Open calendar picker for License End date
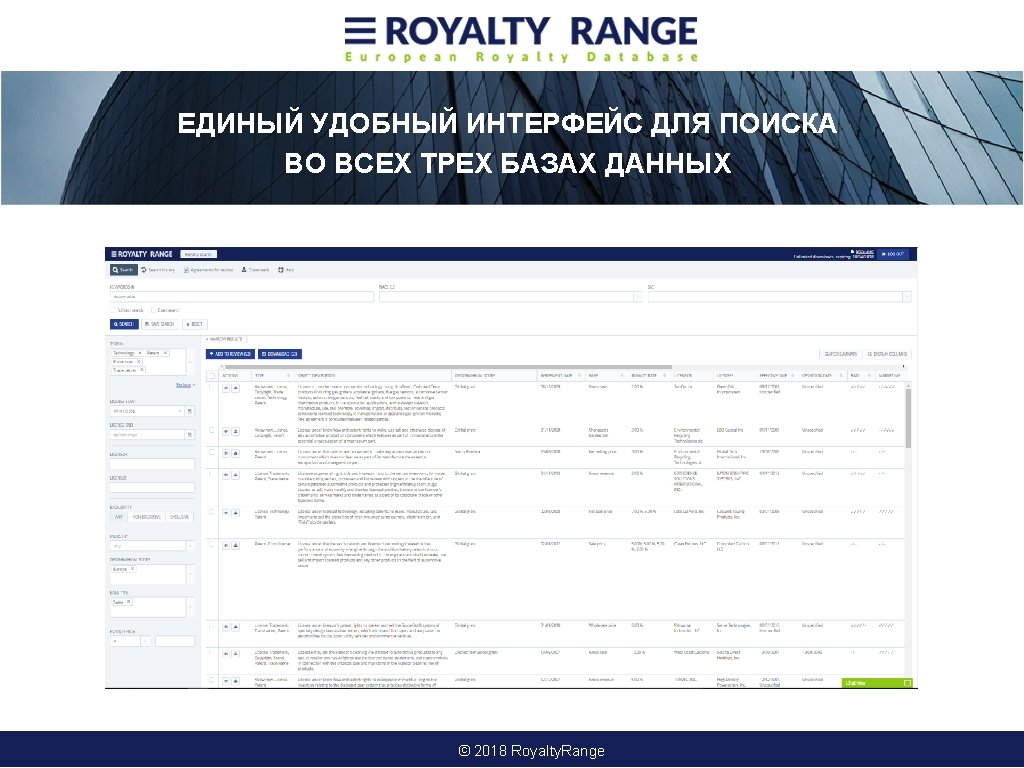1024x768 pixels. (x=190, y=434)
